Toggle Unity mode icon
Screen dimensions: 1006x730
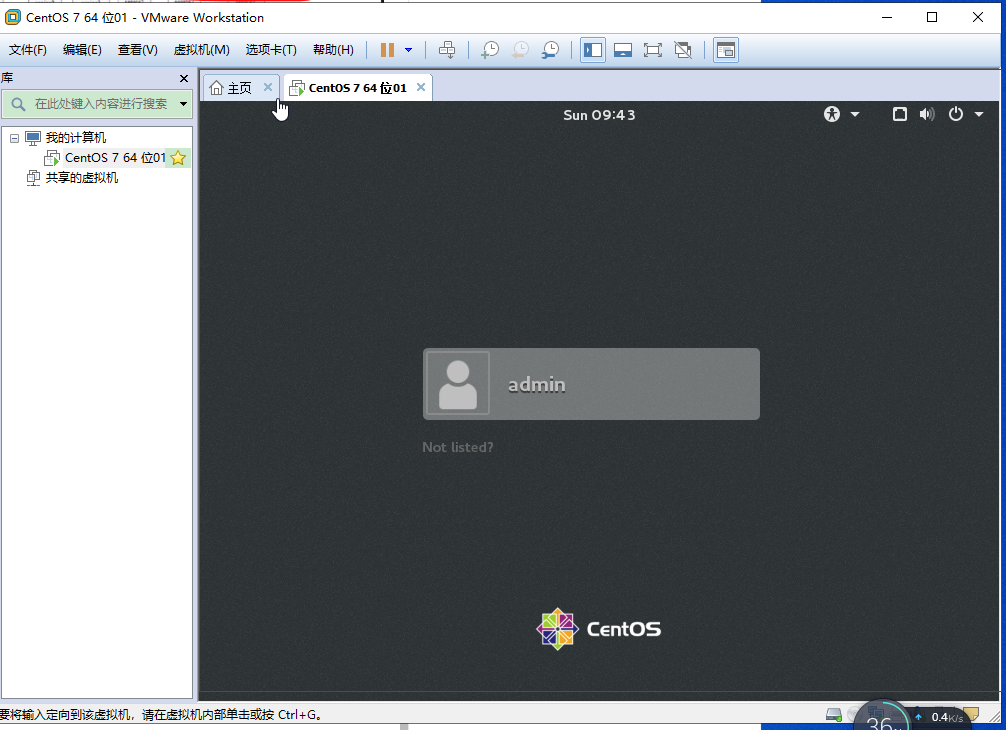[683, 50]
